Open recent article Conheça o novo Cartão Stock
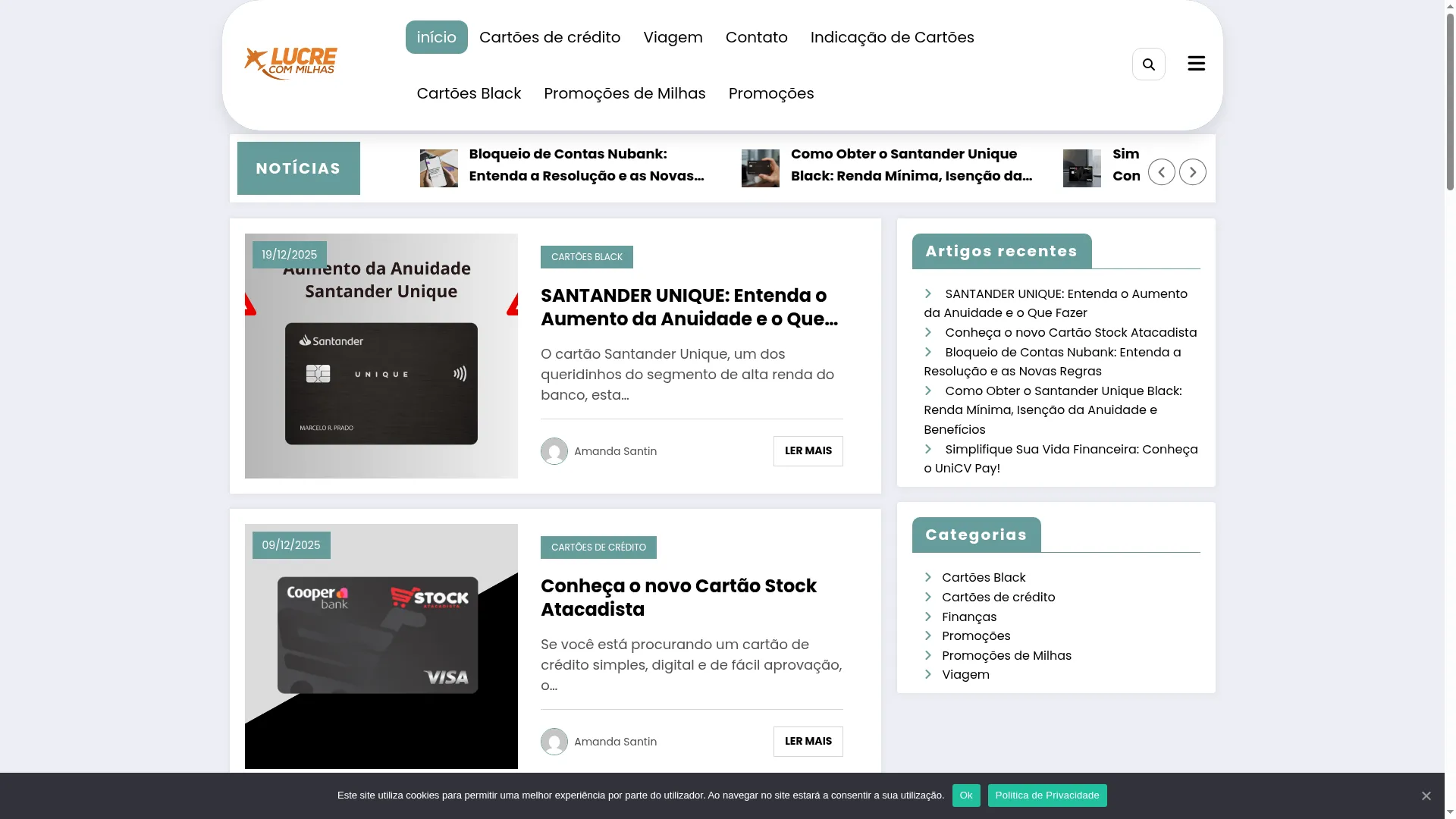The image size is (1456, 819). tap(1071, 332)
